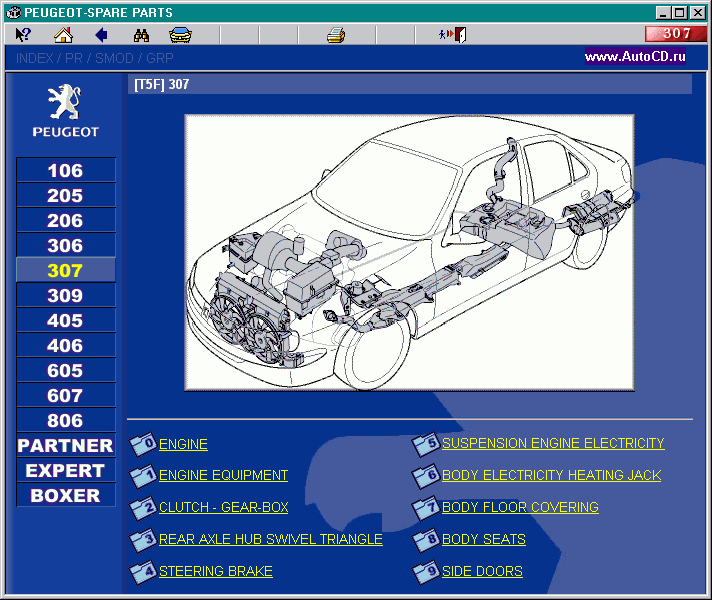Click folder icon 5 beside SUSPENSION ENGINE ELECTRICITY
The width and height of the screenshot is (712, 600).
tap(425, 443)
